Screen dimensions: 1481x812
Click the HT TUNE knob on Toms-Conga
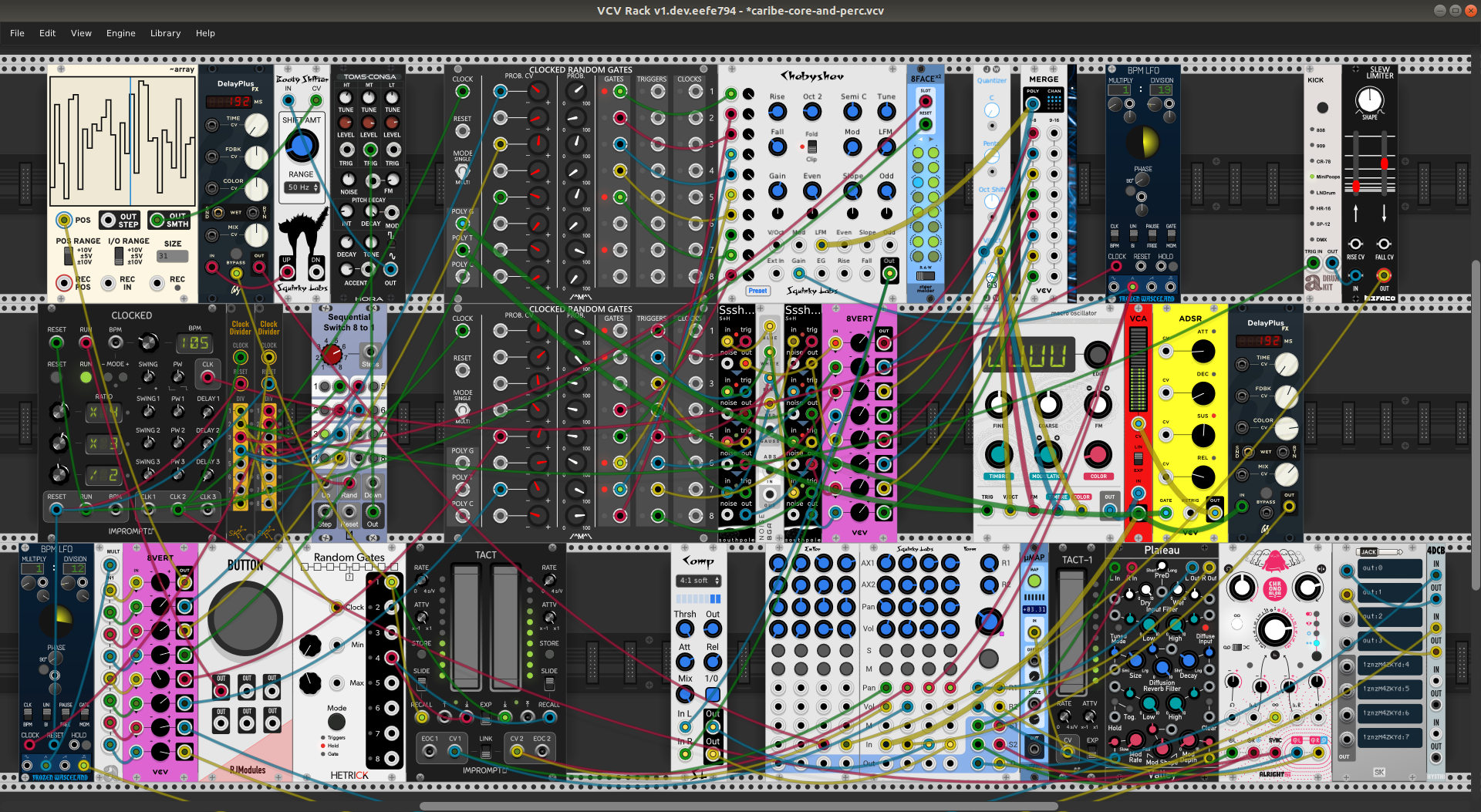pos(346,97)
